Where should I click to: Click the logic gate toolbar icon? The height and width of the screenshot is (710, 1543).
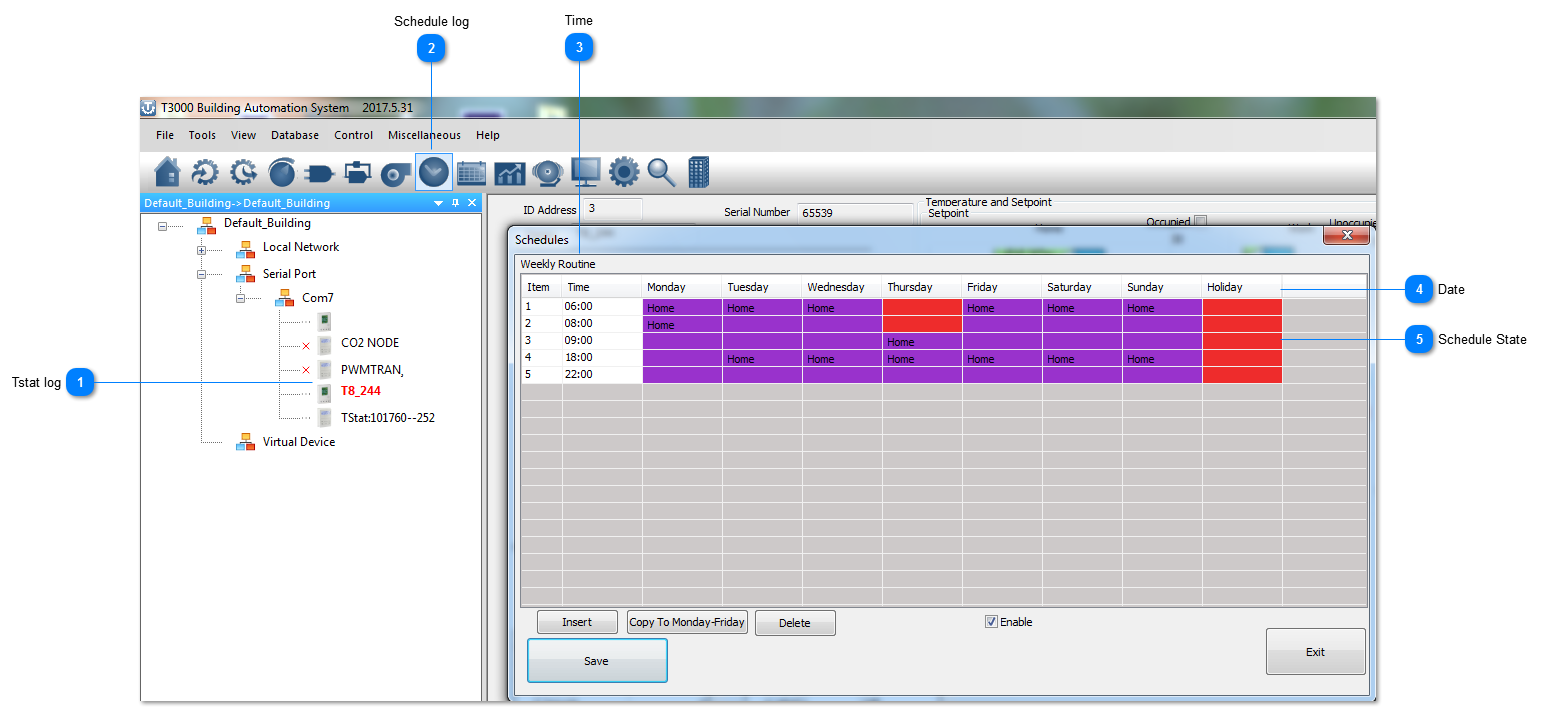(x=319, y=173)
